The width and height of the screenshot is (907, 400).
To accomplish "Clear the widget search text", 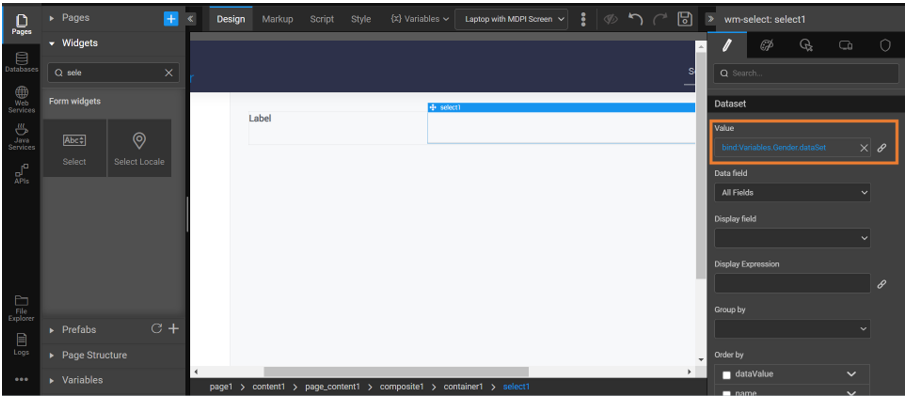I will (x=168, y=73).
